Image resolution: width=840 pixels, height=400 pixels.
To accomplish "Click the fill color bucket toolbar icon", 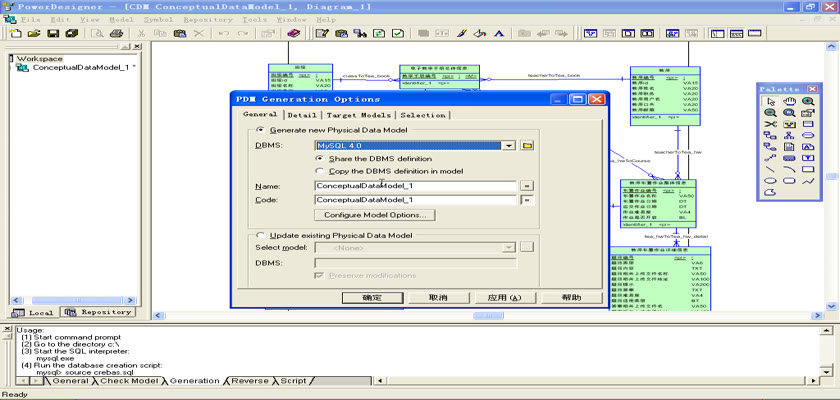I will [480, 33].
